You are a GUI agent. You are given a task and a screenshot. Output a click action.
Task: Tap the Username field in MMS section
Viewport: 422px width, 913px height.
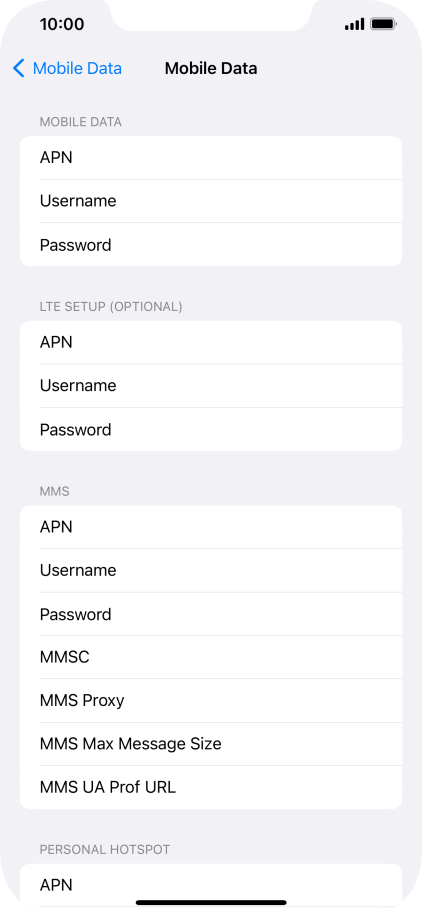211,570
